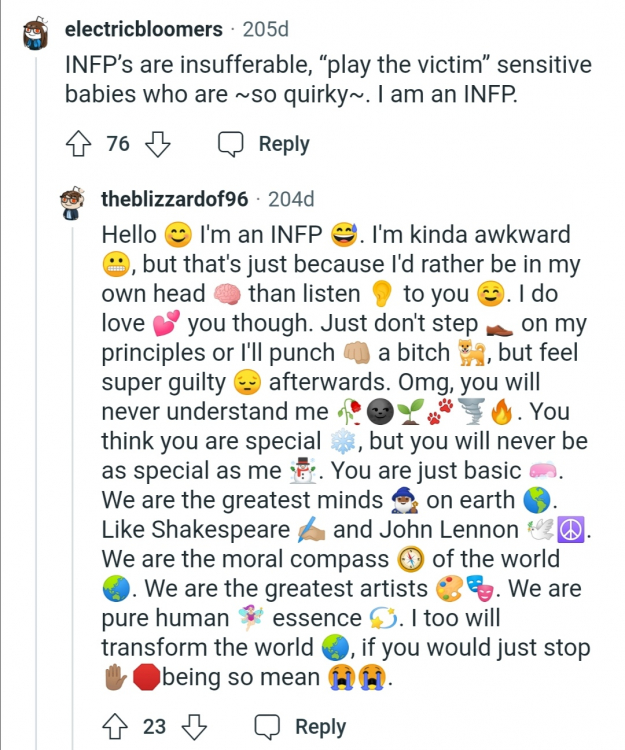
Task: Visit the electricbloomers username profile link
Action: coord(143,30)
